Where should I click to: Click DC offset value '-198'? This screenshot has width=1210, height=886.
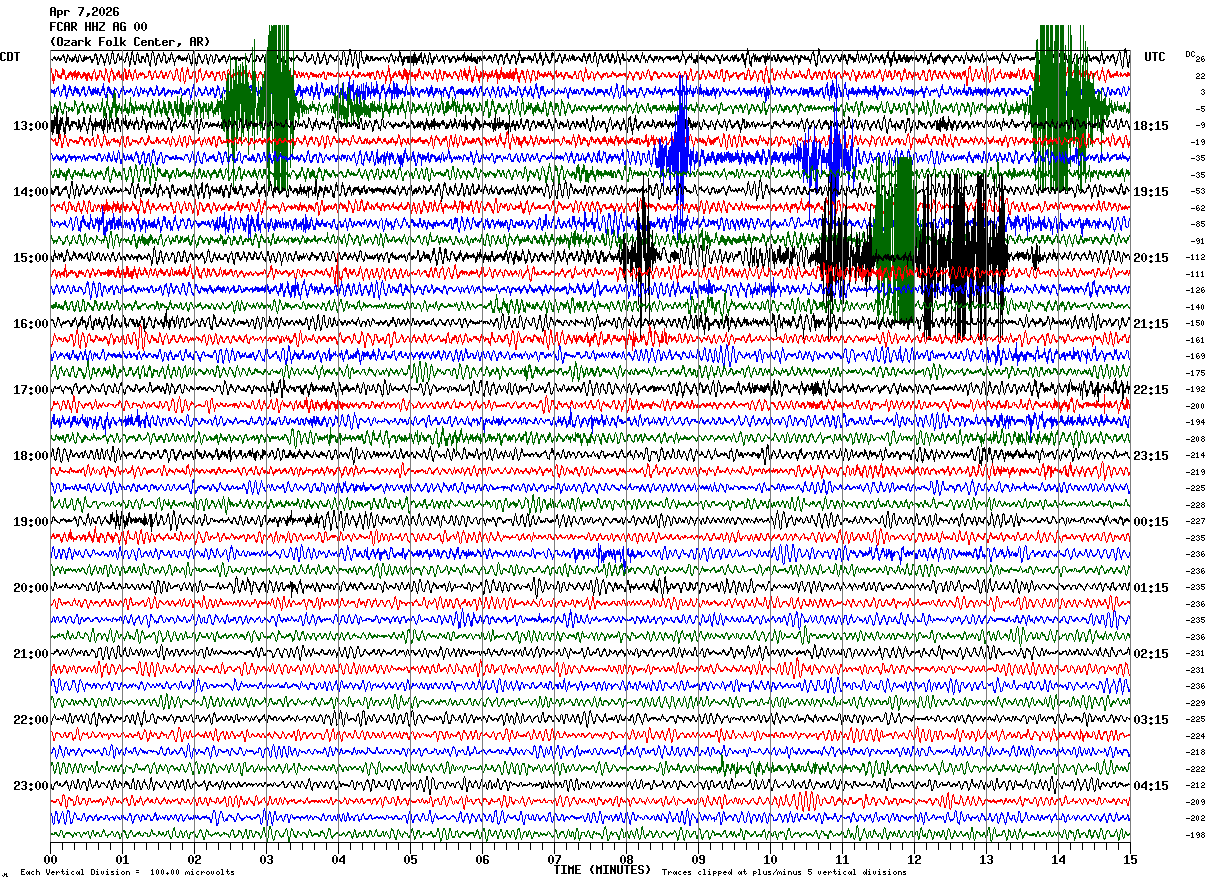click(1196, 834)
